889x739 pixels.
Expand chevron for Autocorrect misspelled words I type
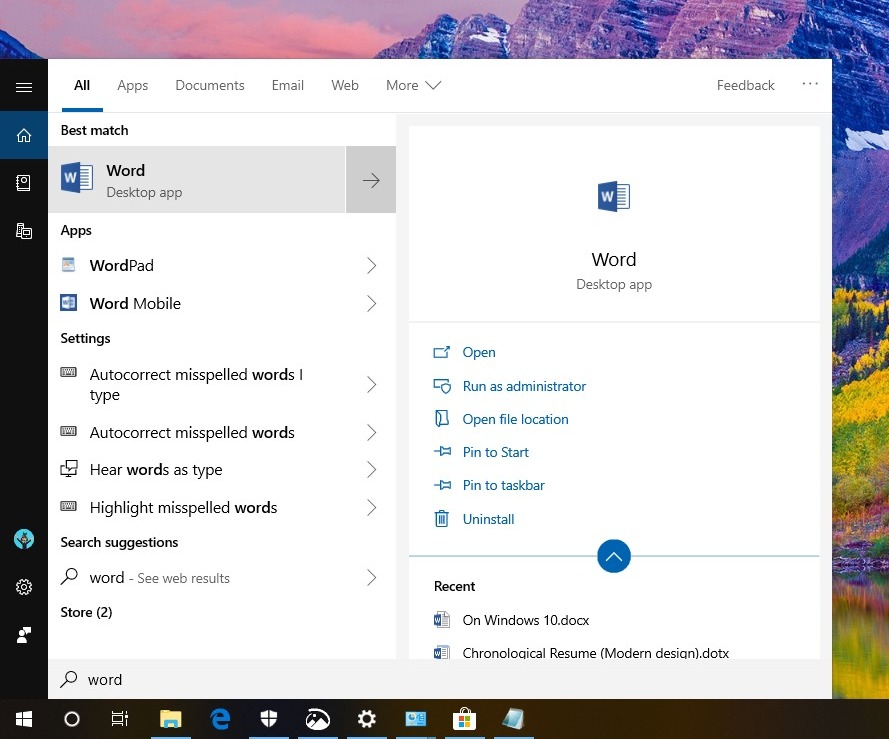pyautogui.click(x=371, y=385)
